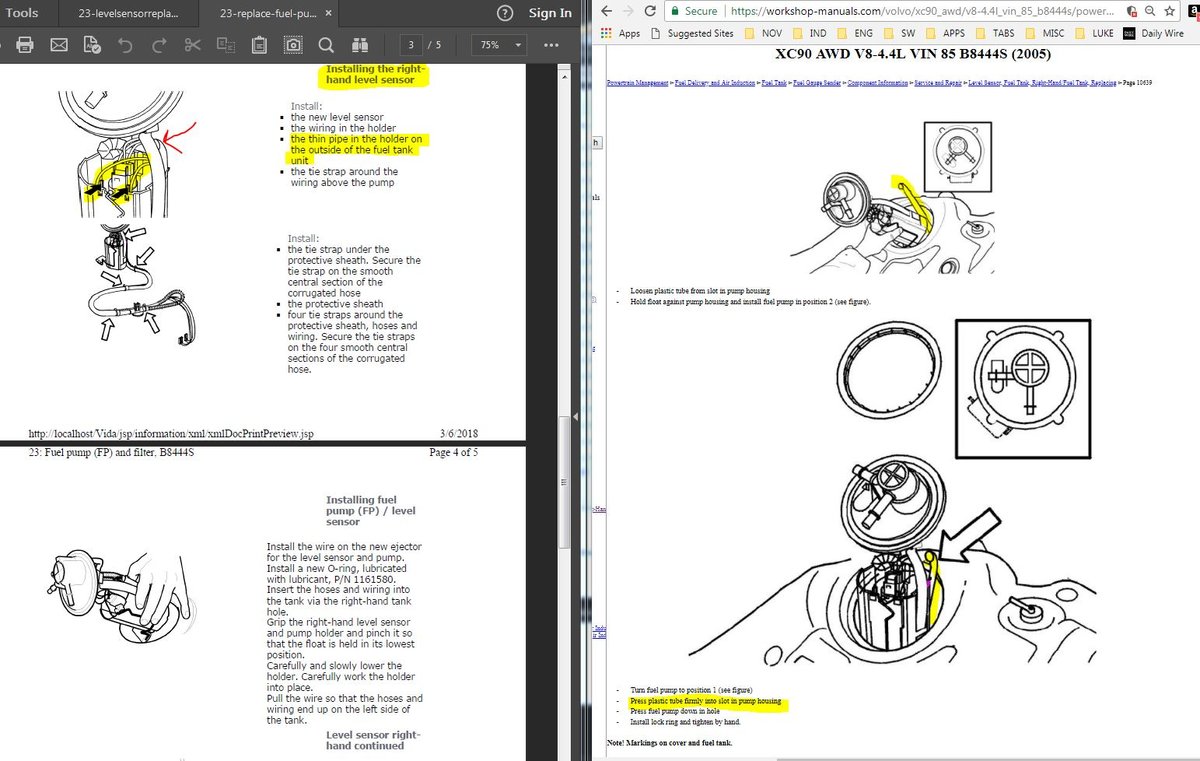Click the Find magnifier icon

pos(327,45)
